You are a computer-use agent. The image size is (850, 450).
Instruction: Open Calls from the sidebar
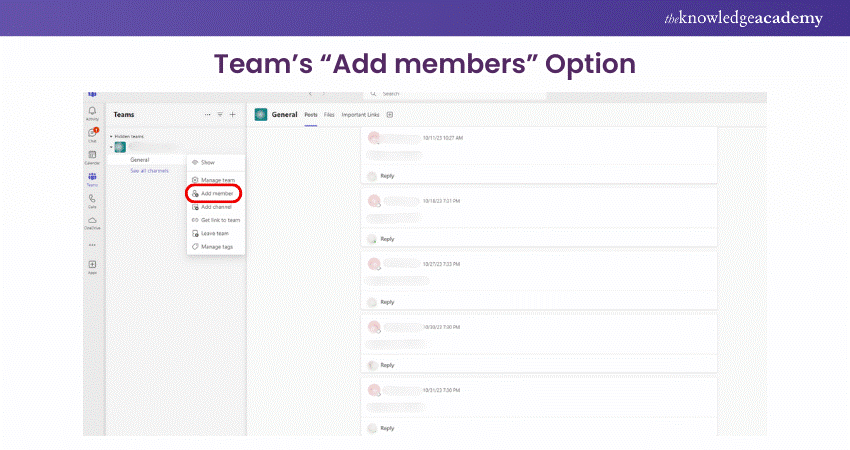coord(92,200)
